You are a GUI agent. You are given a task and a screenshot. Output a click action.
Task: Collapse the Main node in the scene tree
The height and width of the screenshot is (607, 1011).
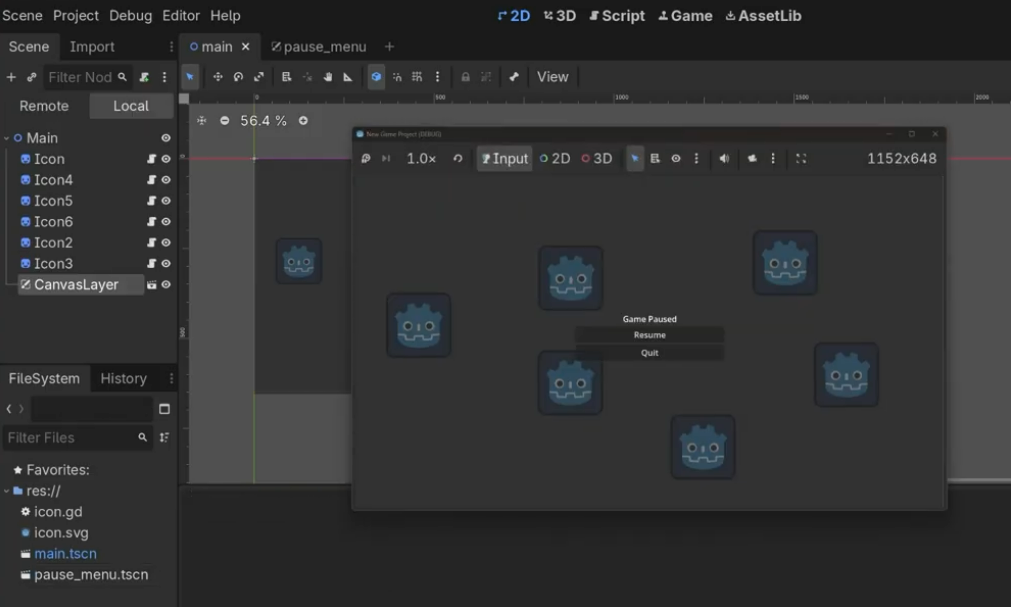(6, 138)
